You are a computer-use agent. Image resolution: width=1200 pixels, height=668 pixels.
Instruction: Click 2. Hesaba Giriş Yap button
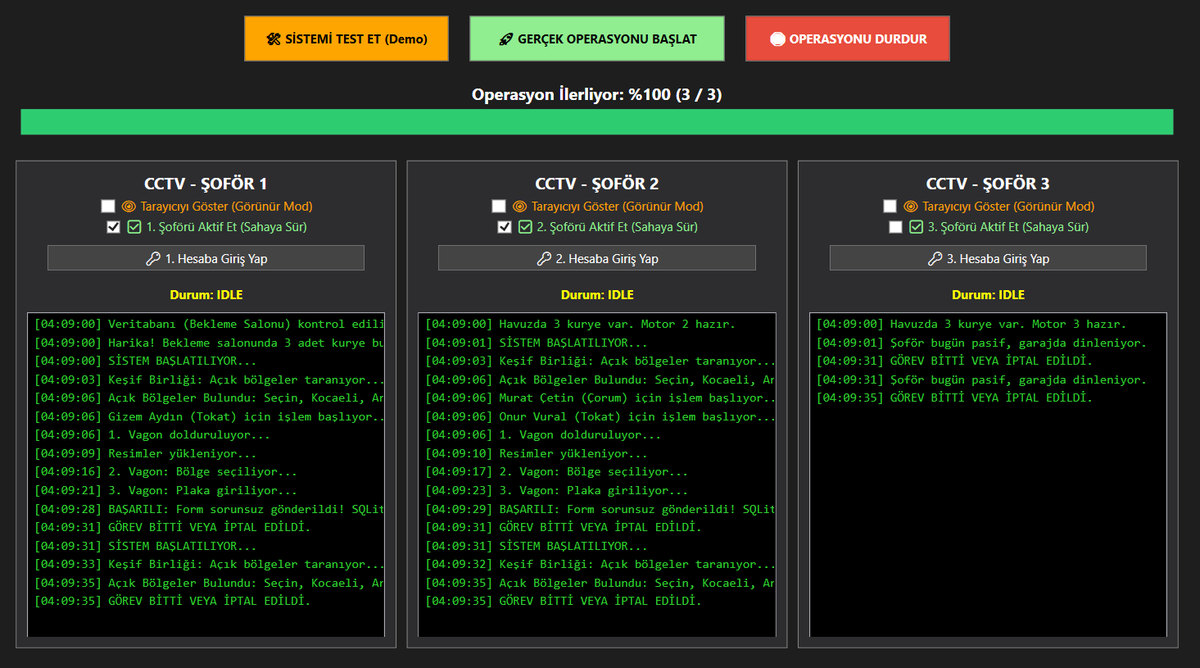click(597, 258)
